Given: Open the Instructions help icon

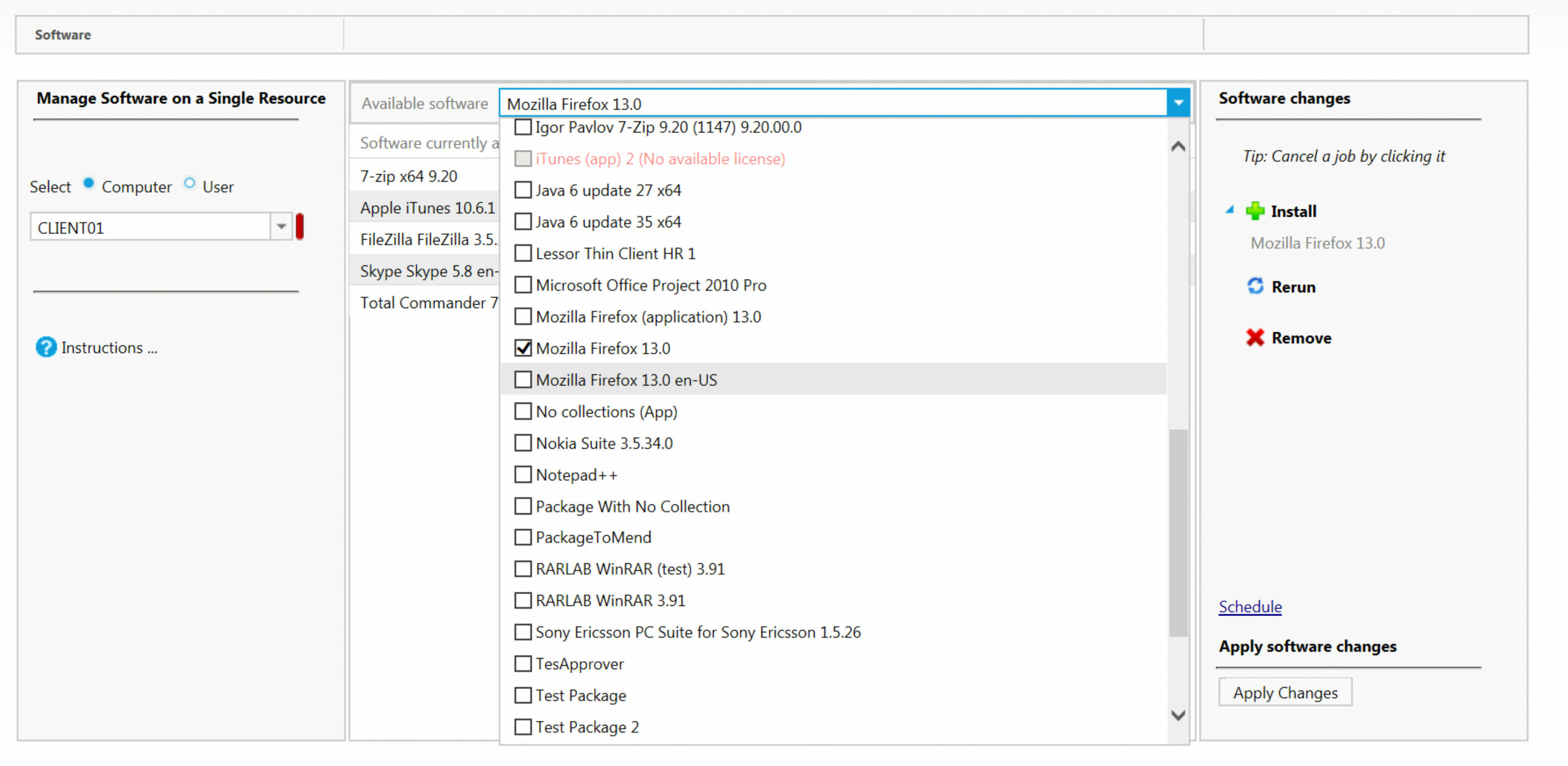Looking at the screenshot, I should click(46, 347).
